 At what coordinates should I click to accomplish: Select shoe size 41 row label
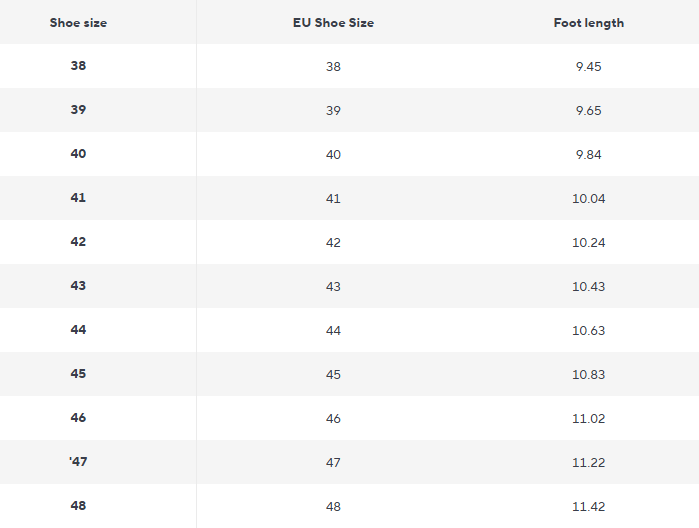pyautogui.click(x=78, y=198)
